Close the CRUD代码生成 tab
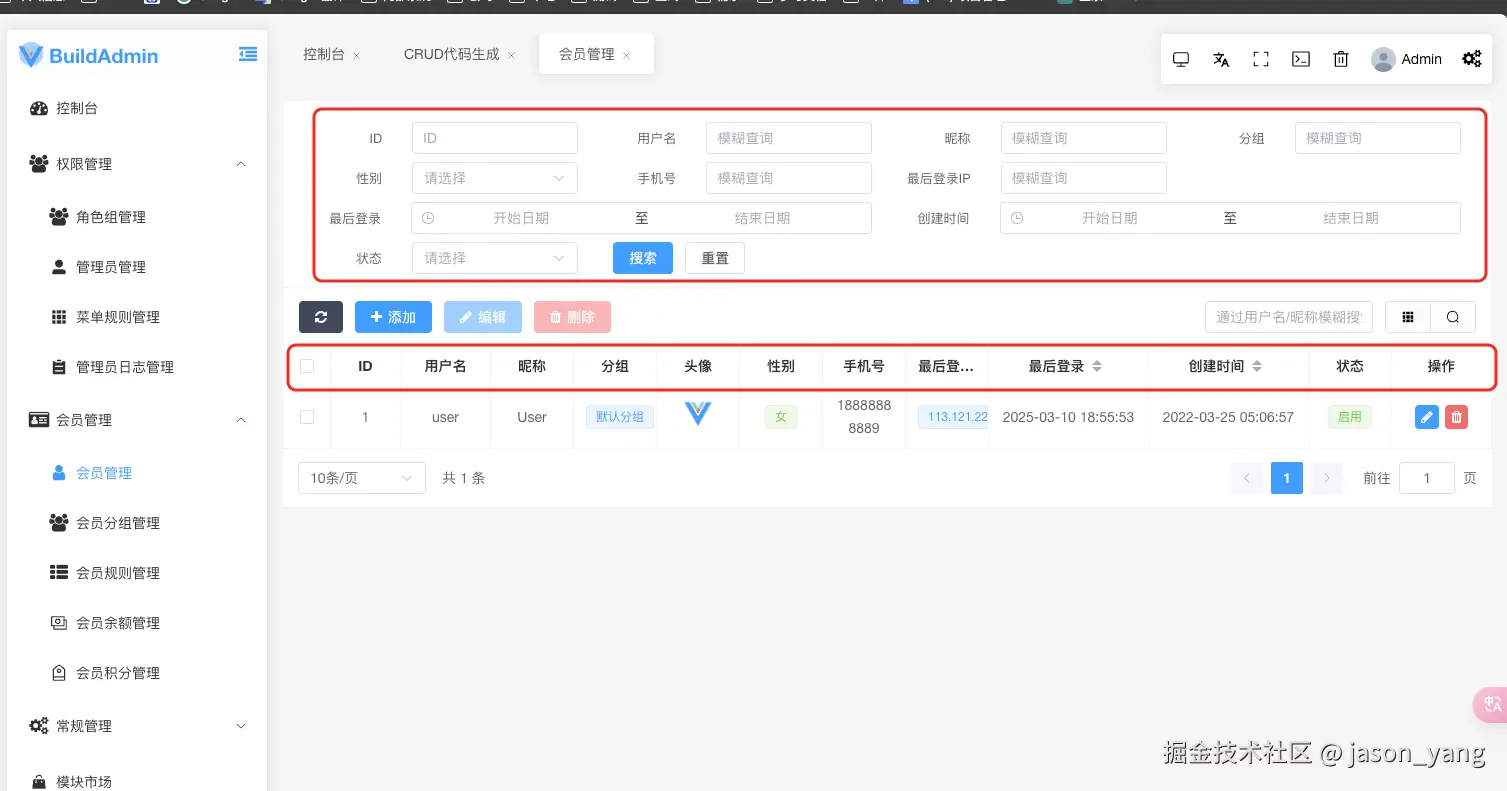 (x=511, y=55)
